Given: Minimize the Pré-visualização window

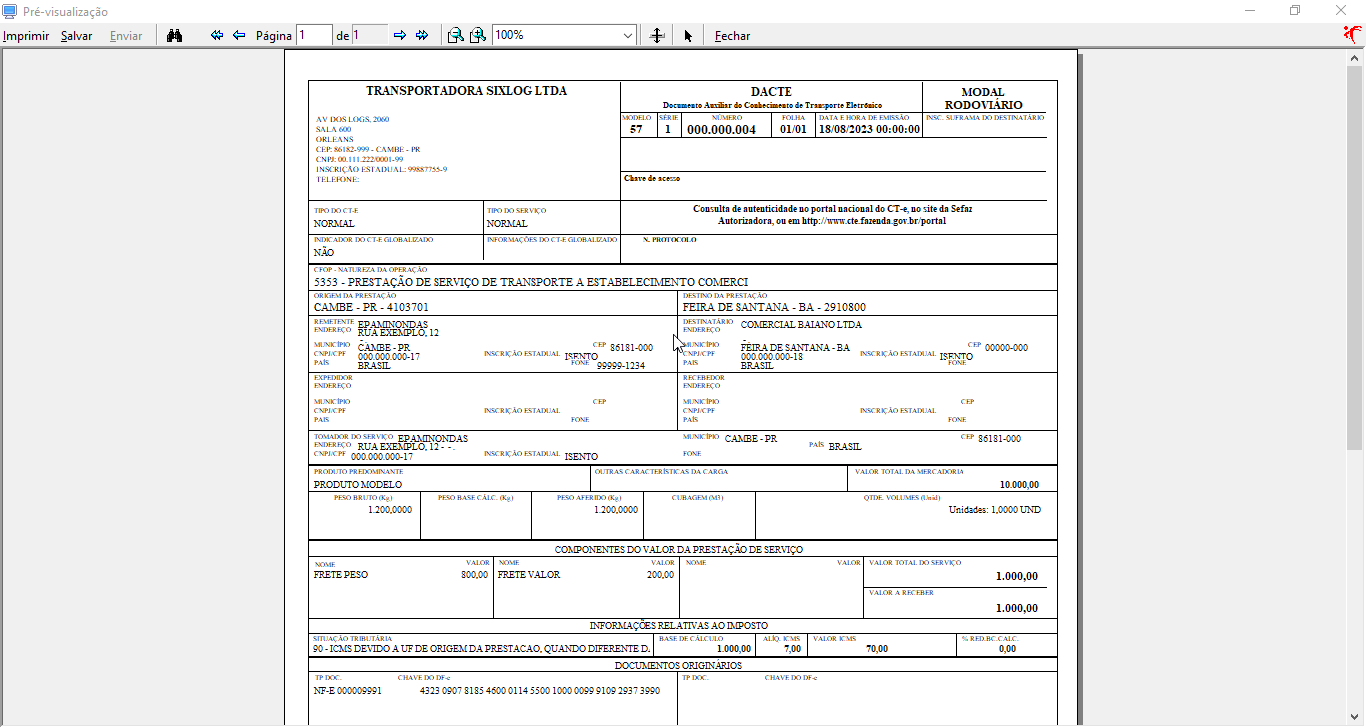Looking at the screenshot, I should click(x=1250, y=11).
